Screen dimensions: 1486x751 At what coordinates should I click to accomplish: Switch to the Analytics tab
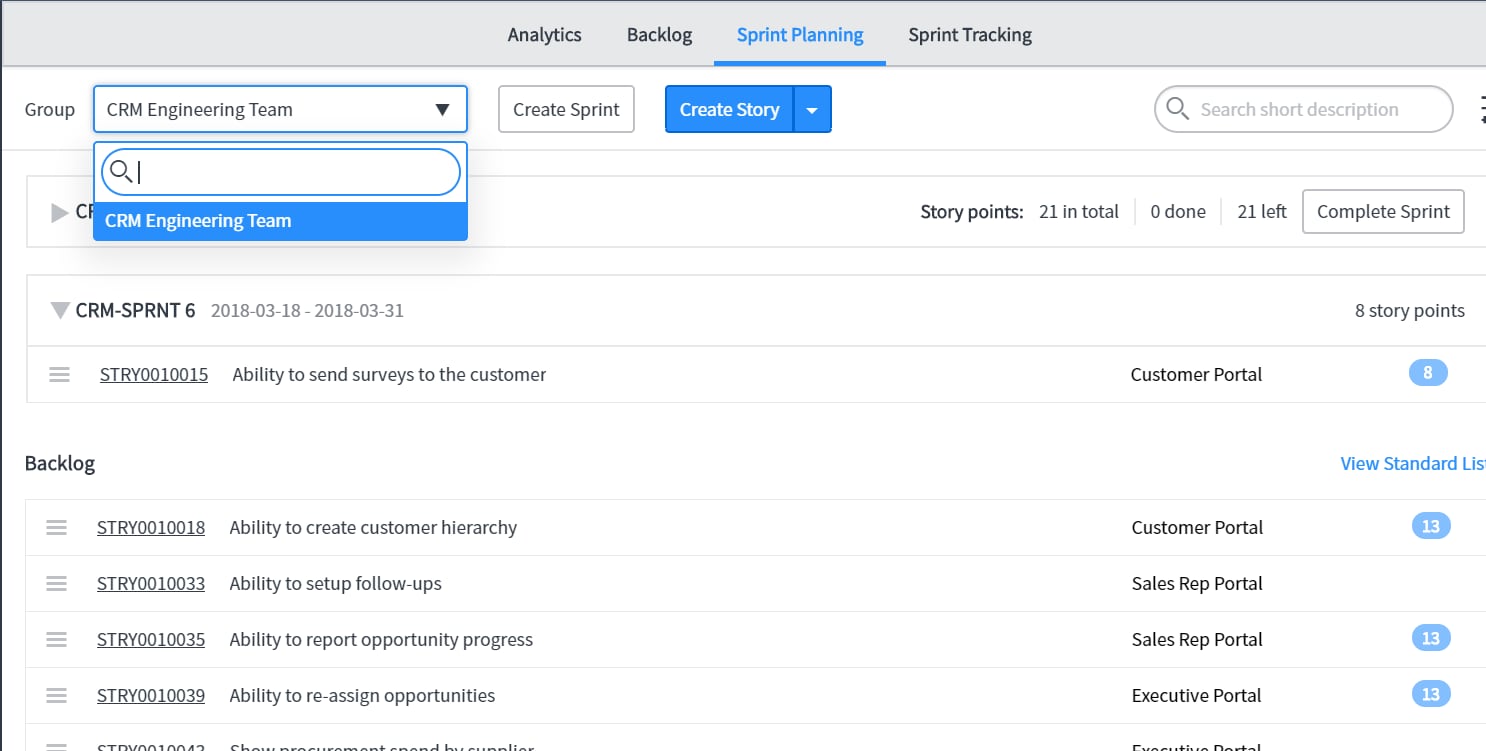click(543, 34)
